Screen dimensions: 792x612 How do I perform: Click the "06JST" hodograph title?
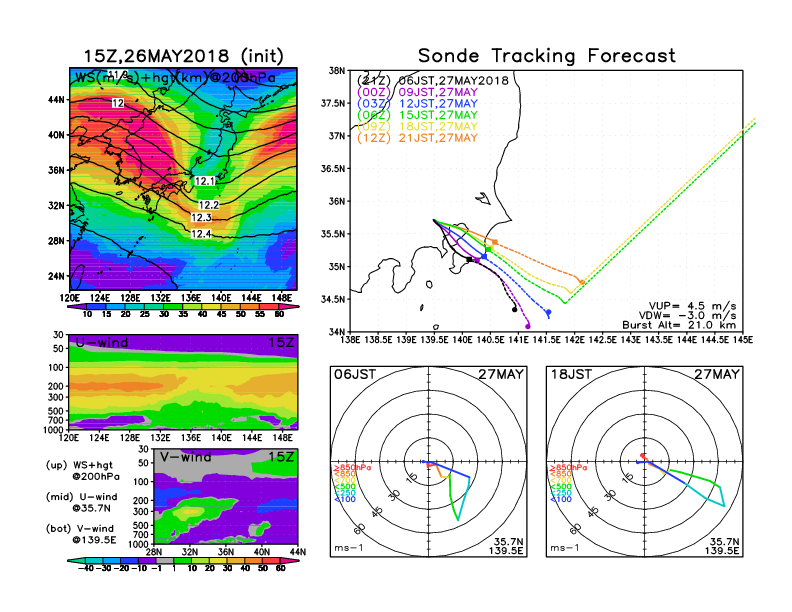point(355,374)
